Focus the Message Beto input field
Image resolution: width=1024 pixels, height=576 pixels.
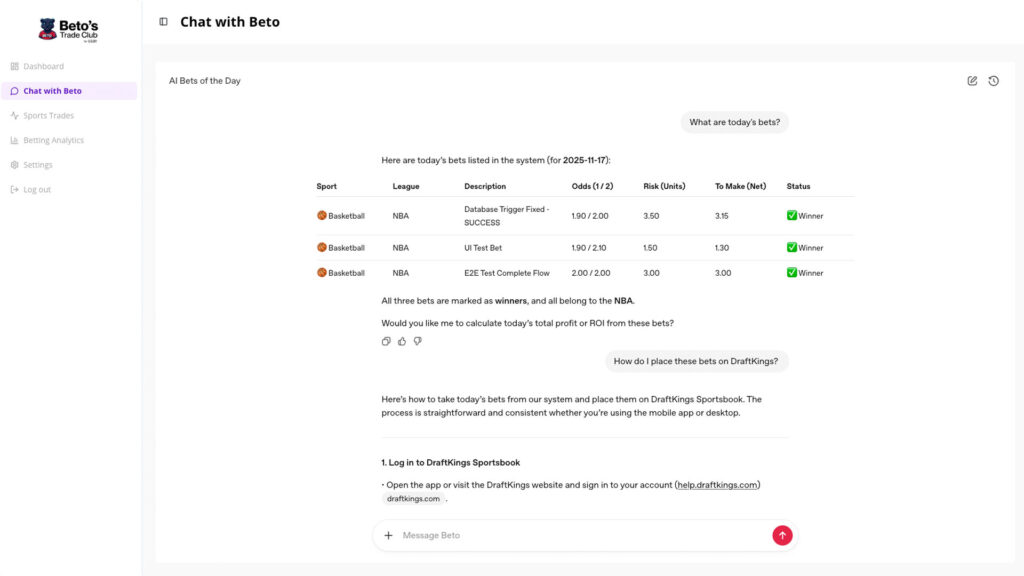tap(580, 535)
